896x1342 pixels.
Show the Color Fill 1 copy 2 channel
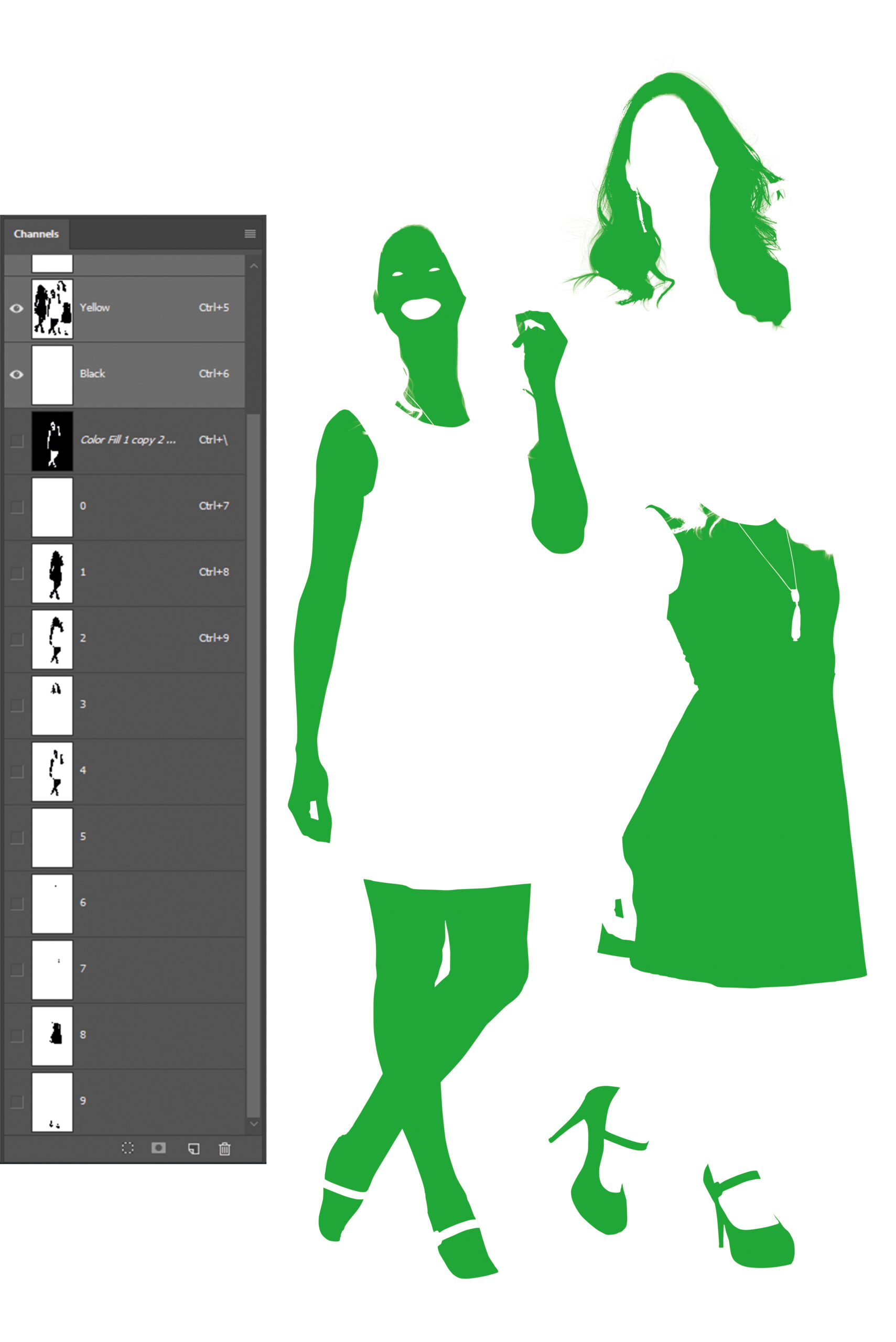pos(17,440)
